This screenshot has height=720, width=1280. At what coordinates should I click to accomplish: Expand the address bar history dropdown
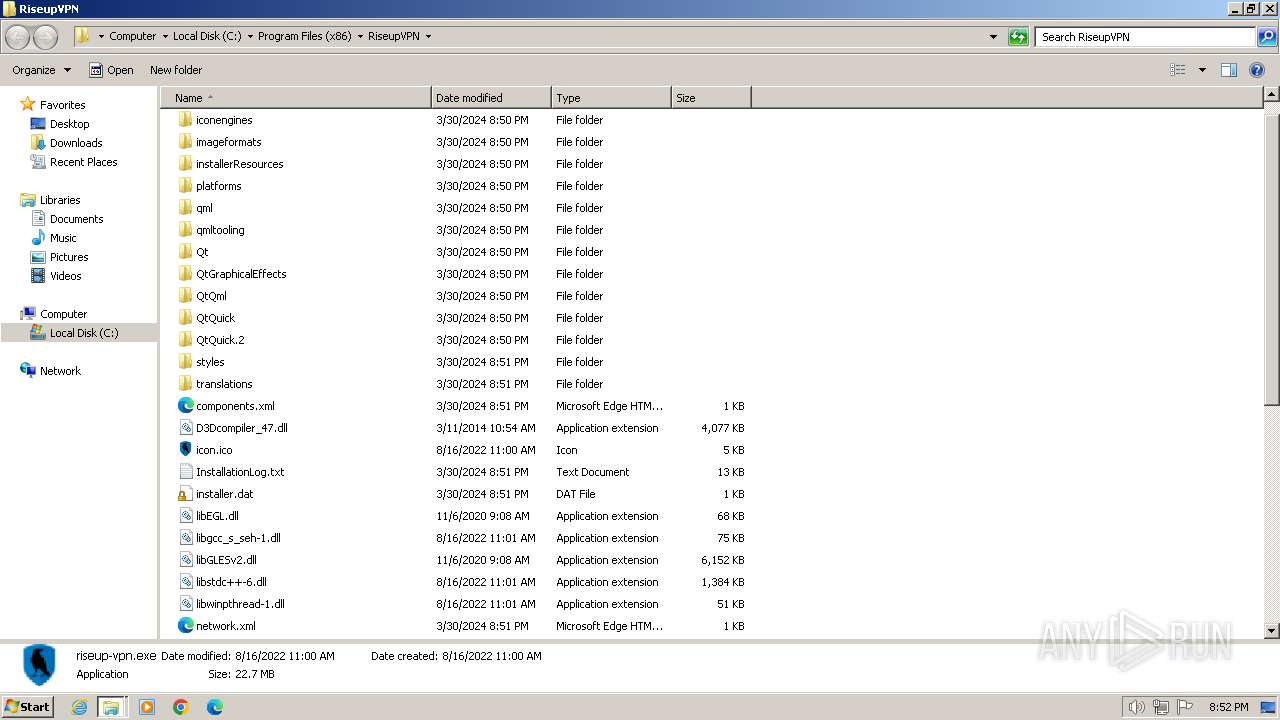993,37
